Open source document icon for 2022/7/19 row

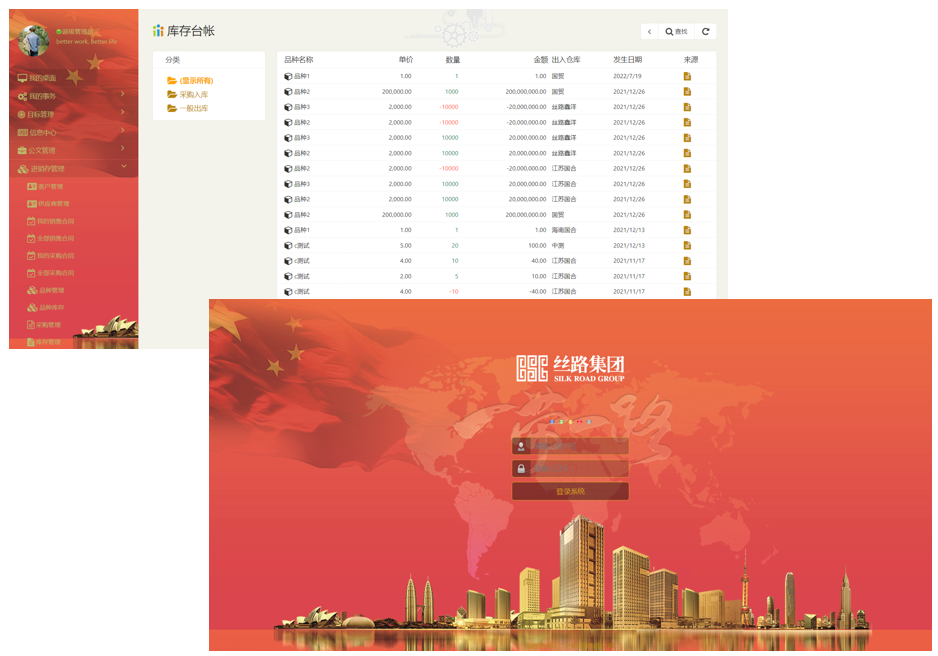(x=687, y=76)
